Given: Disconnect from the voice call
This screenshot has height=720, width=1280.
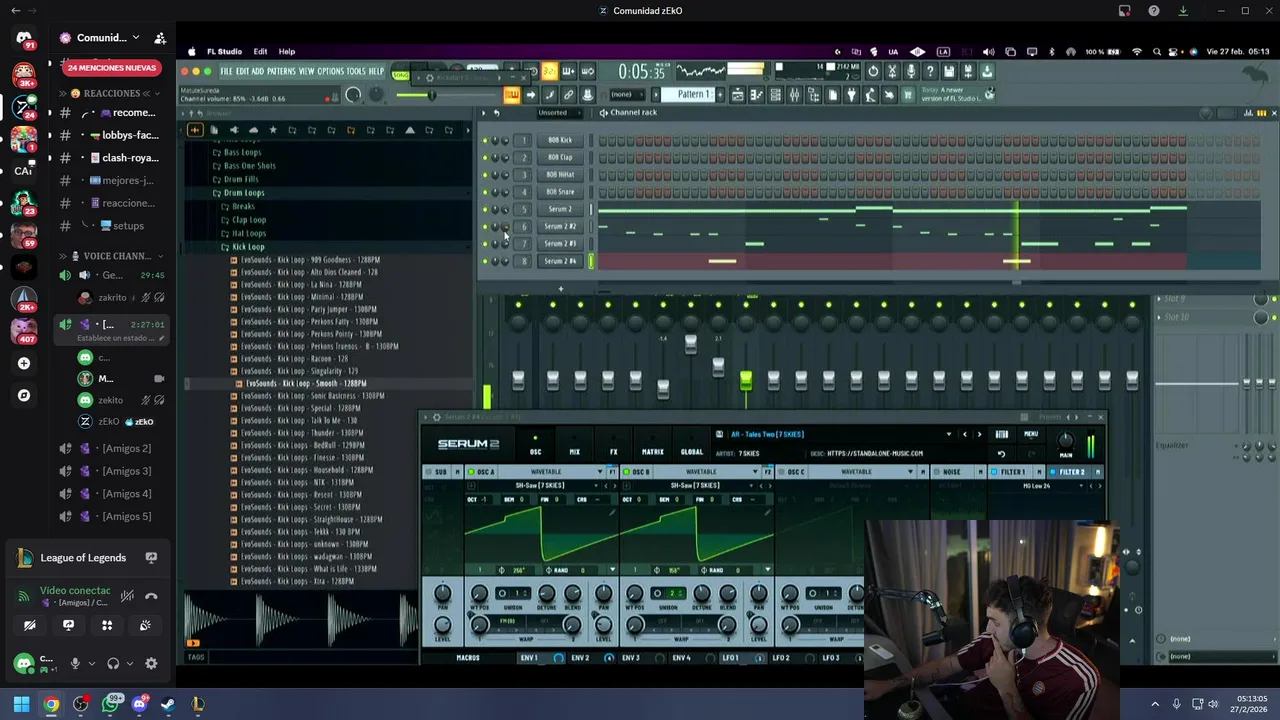Looking at the screenshot, I should click(151, 597).
